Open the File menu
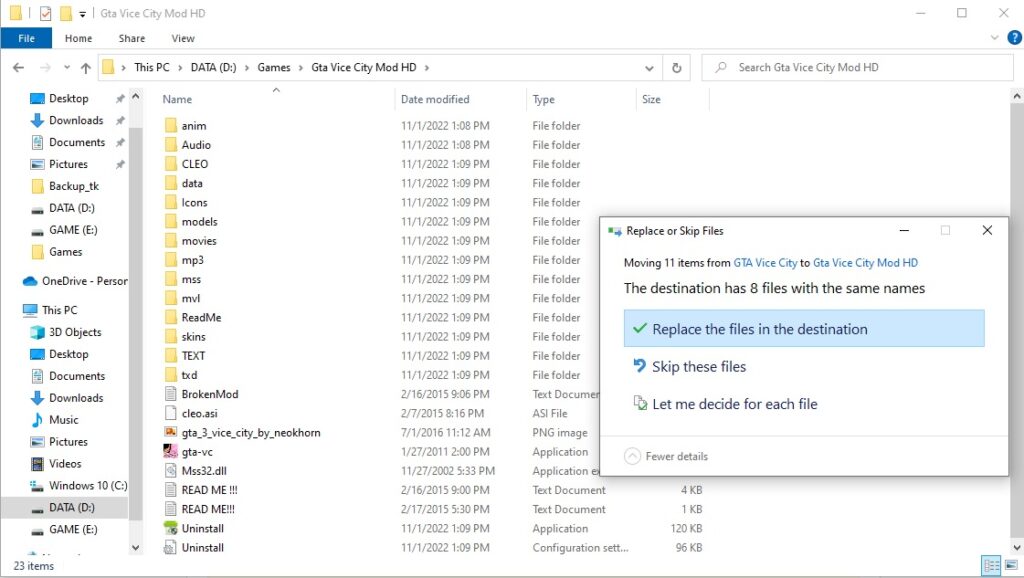 (x=26, y=38)
